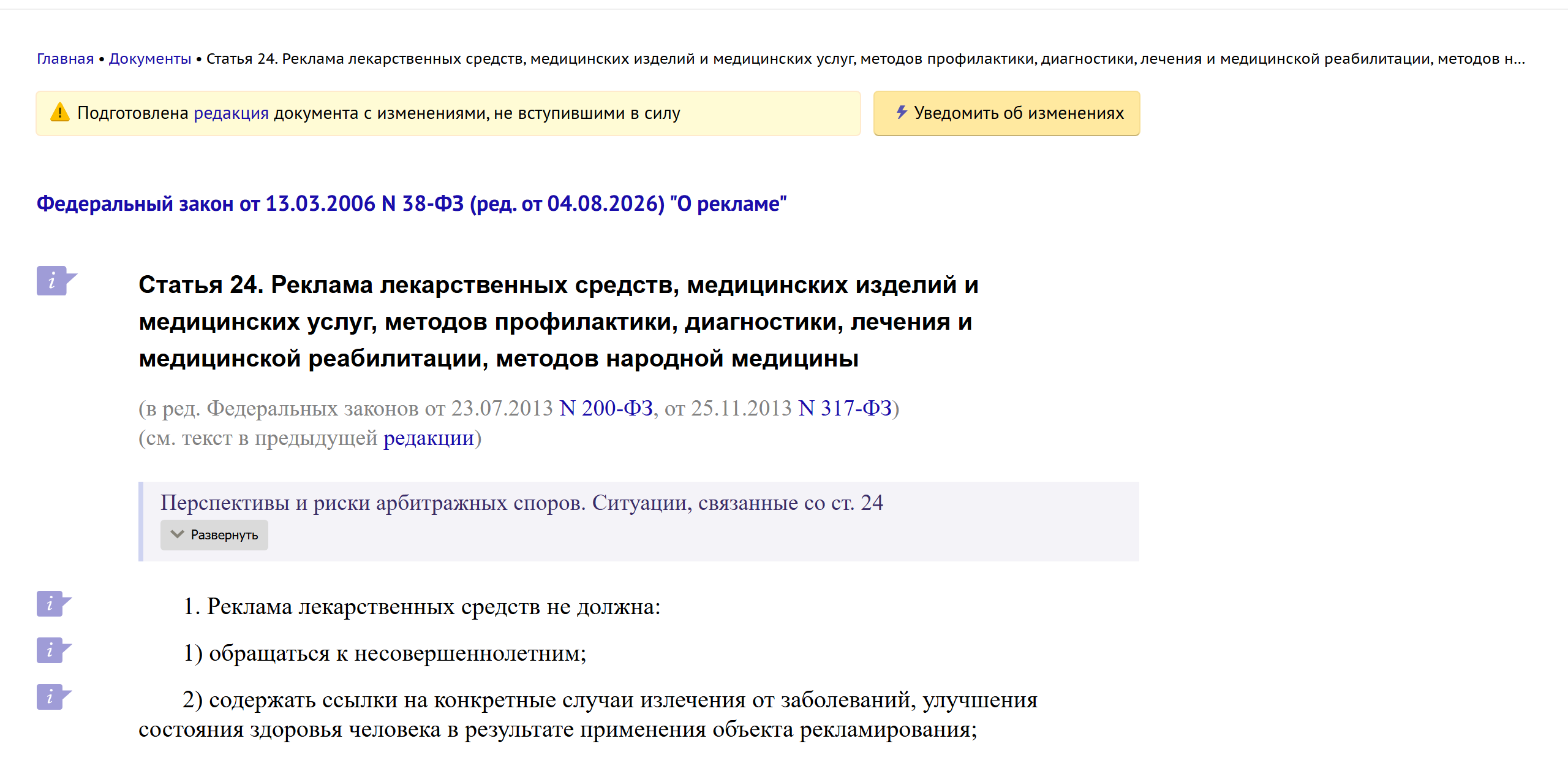Viewport: 1568px width, 760px height.
Task: Click the text "1. Реклама лекарственных средств не должна:"
Action: [x=422, y=607]
